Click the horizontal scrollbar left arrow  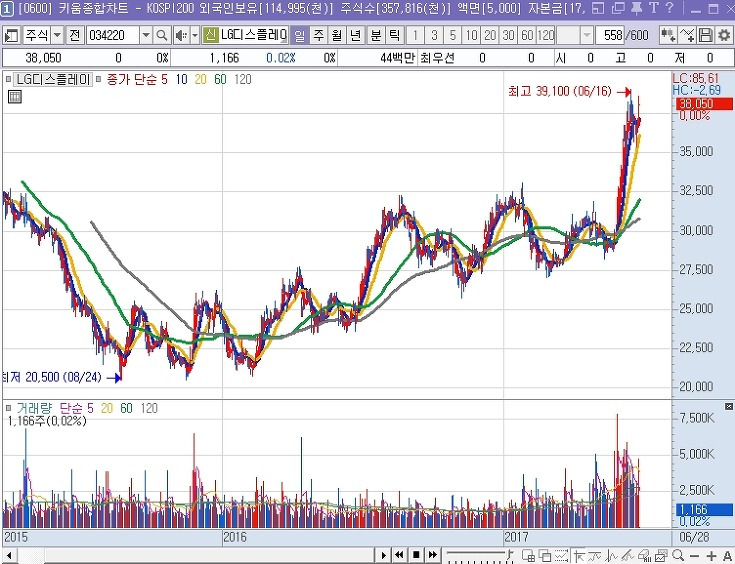tap(9, 556)
